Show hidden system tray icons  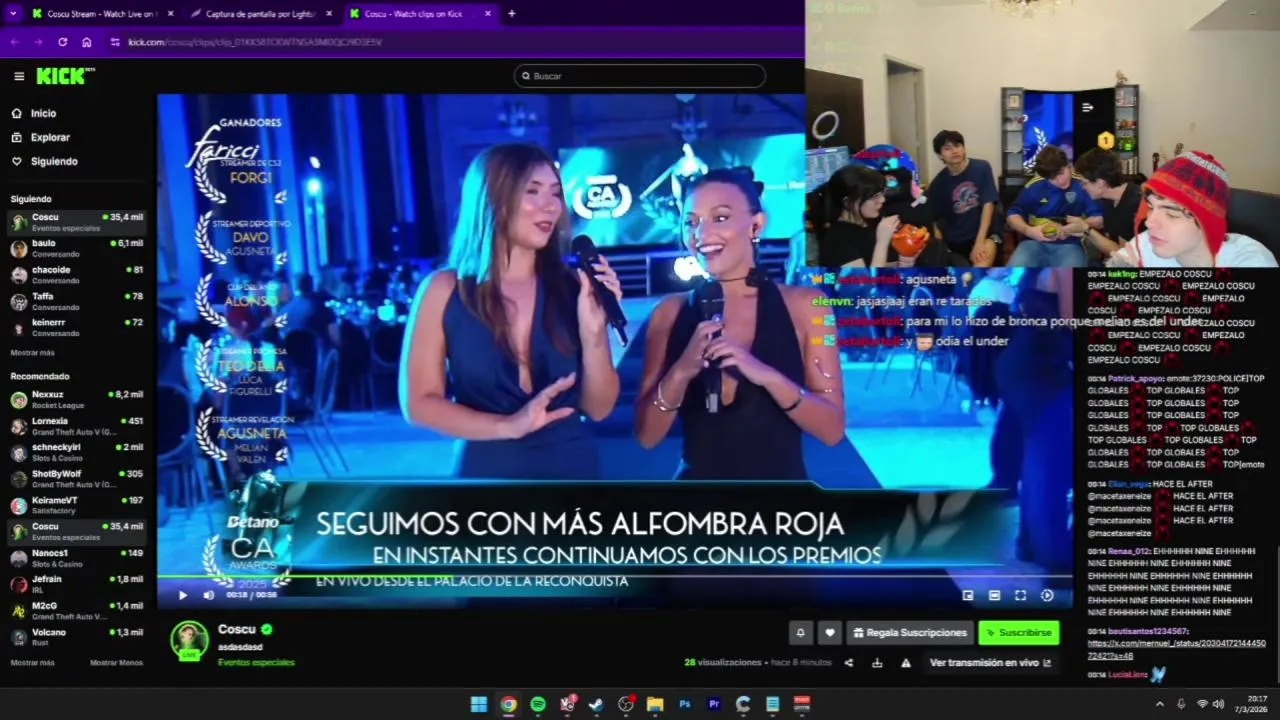pos(1160,704)
